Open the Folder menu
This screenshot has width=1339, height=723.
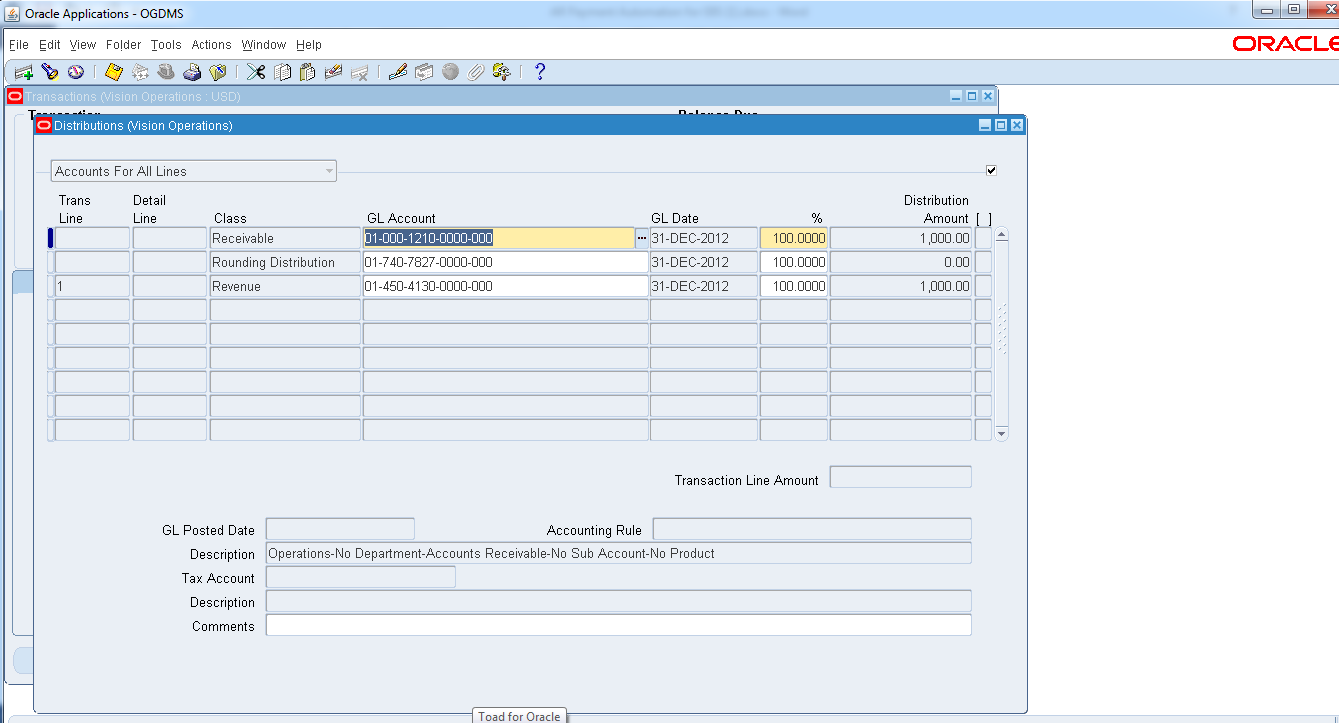click(x=124, y=45)
